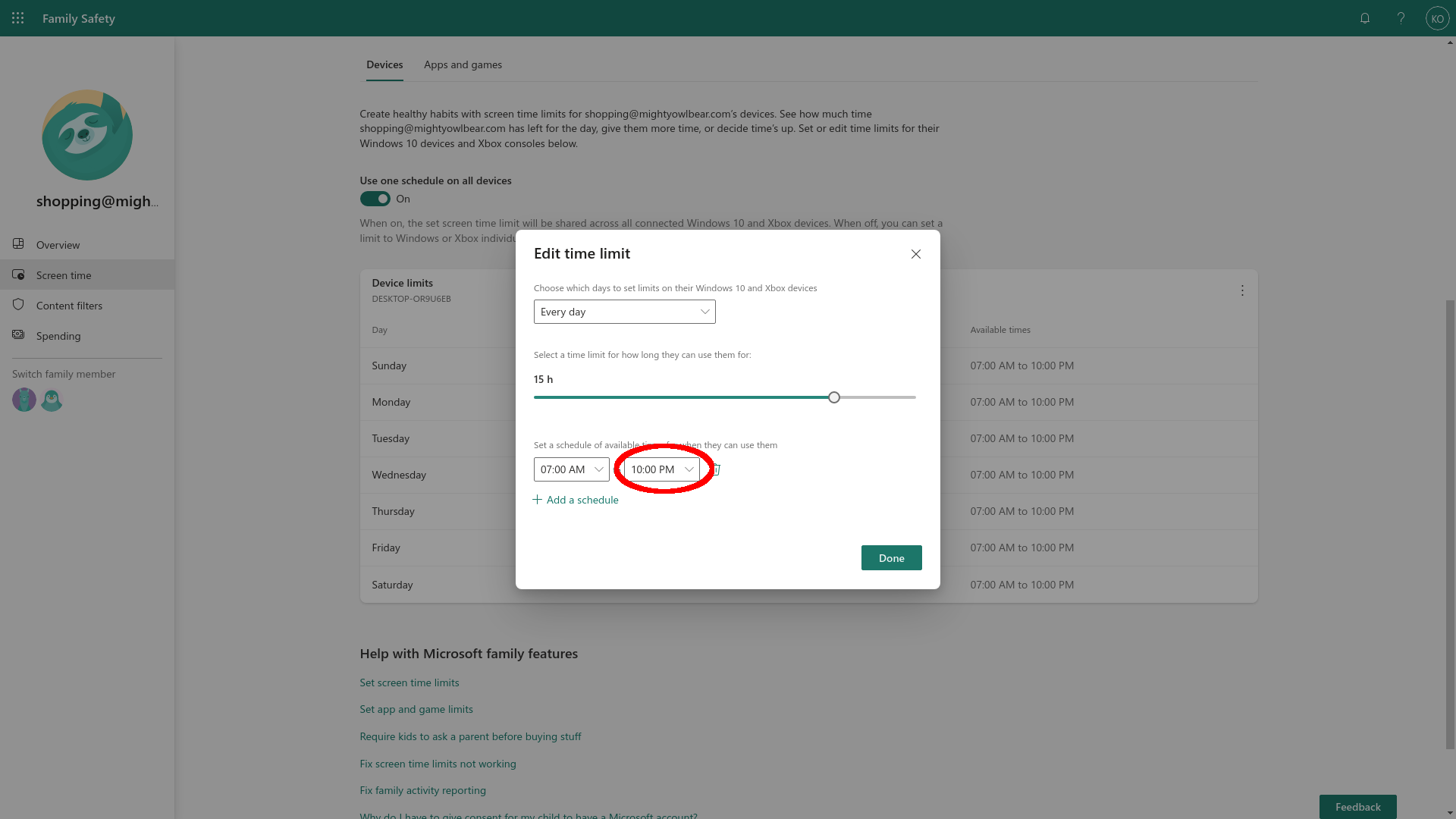The image size is (1456, 819).
Task: Switch to the purple avatar family member
Action: (24, 400)
